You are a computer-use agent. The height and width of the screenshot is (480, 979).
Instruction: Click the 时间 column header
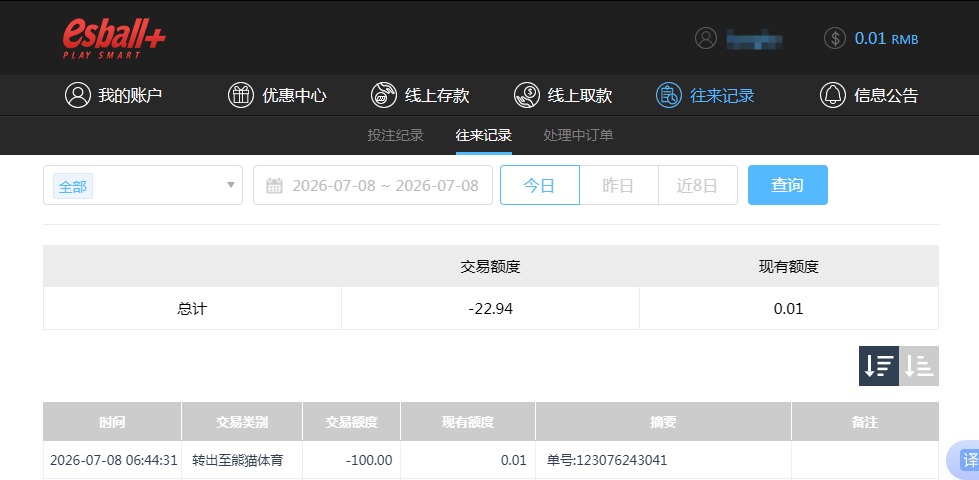click(112, 422)
